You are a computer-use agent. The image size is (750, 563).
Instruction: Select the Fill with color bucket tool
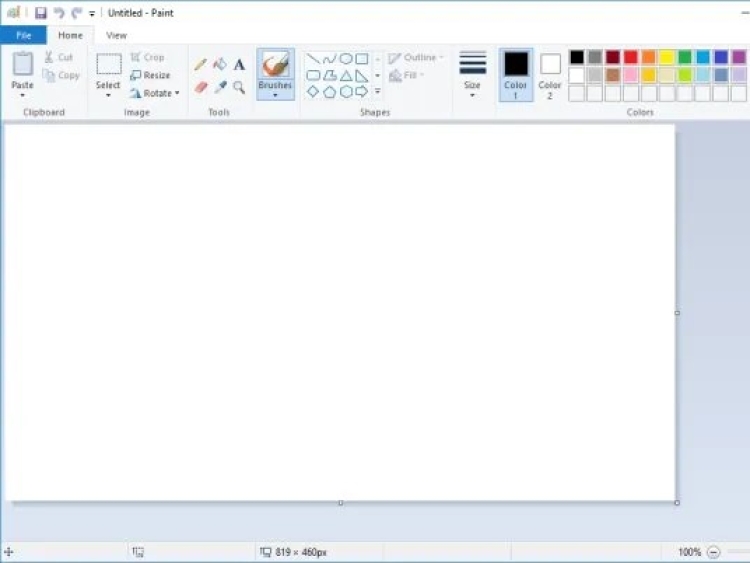point(220,64)
